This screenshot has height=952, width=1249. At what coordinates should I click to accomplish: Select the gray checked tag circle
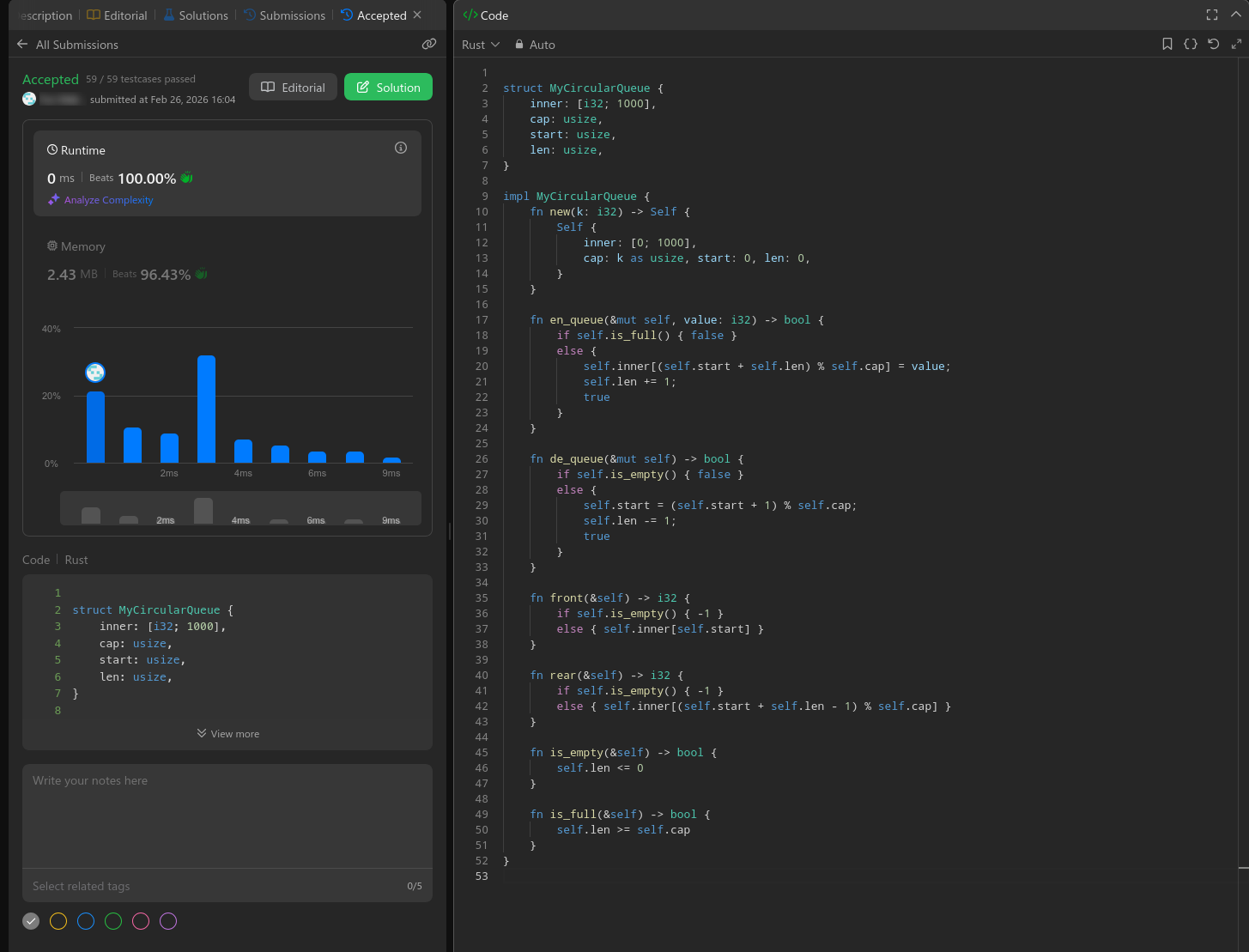tap(31, 921)
